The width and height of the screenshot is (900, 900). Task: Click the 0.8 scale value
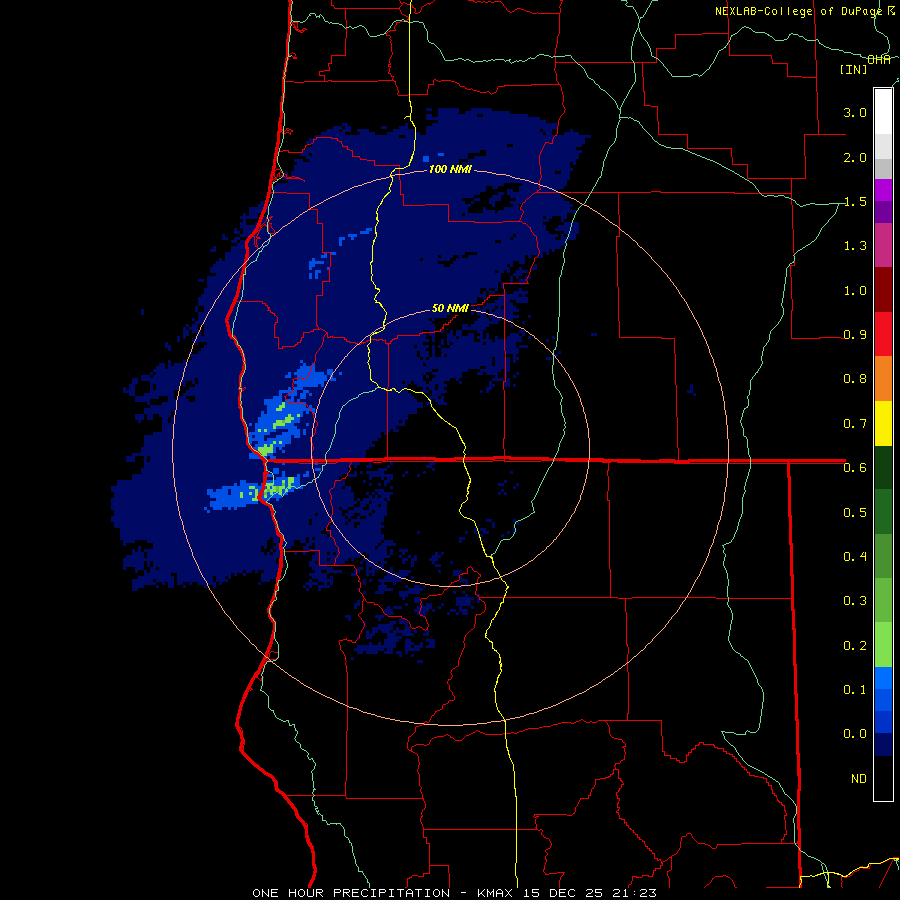pos(855,378)
